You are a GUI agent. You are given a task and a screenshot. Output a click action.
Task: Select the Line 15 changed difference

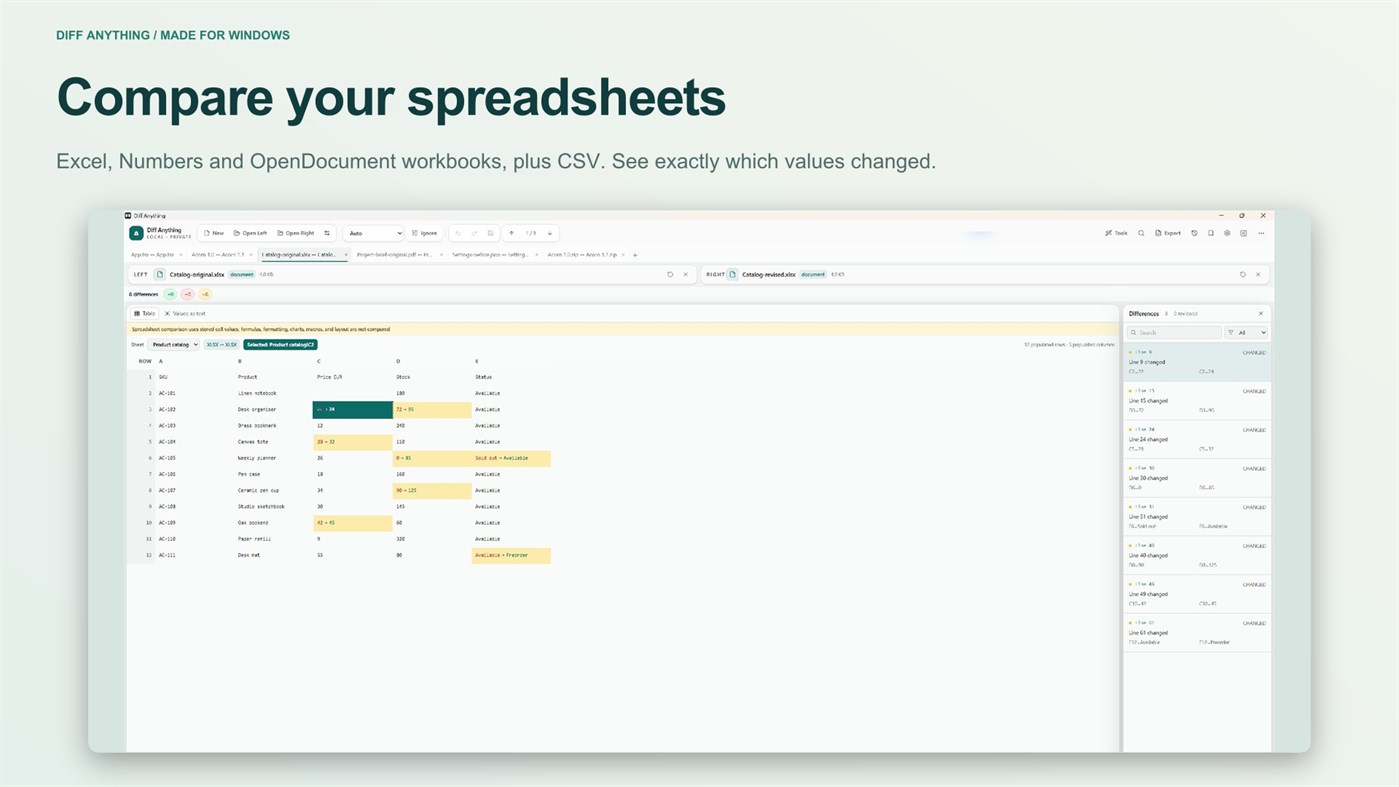(x=1197, y=400)
